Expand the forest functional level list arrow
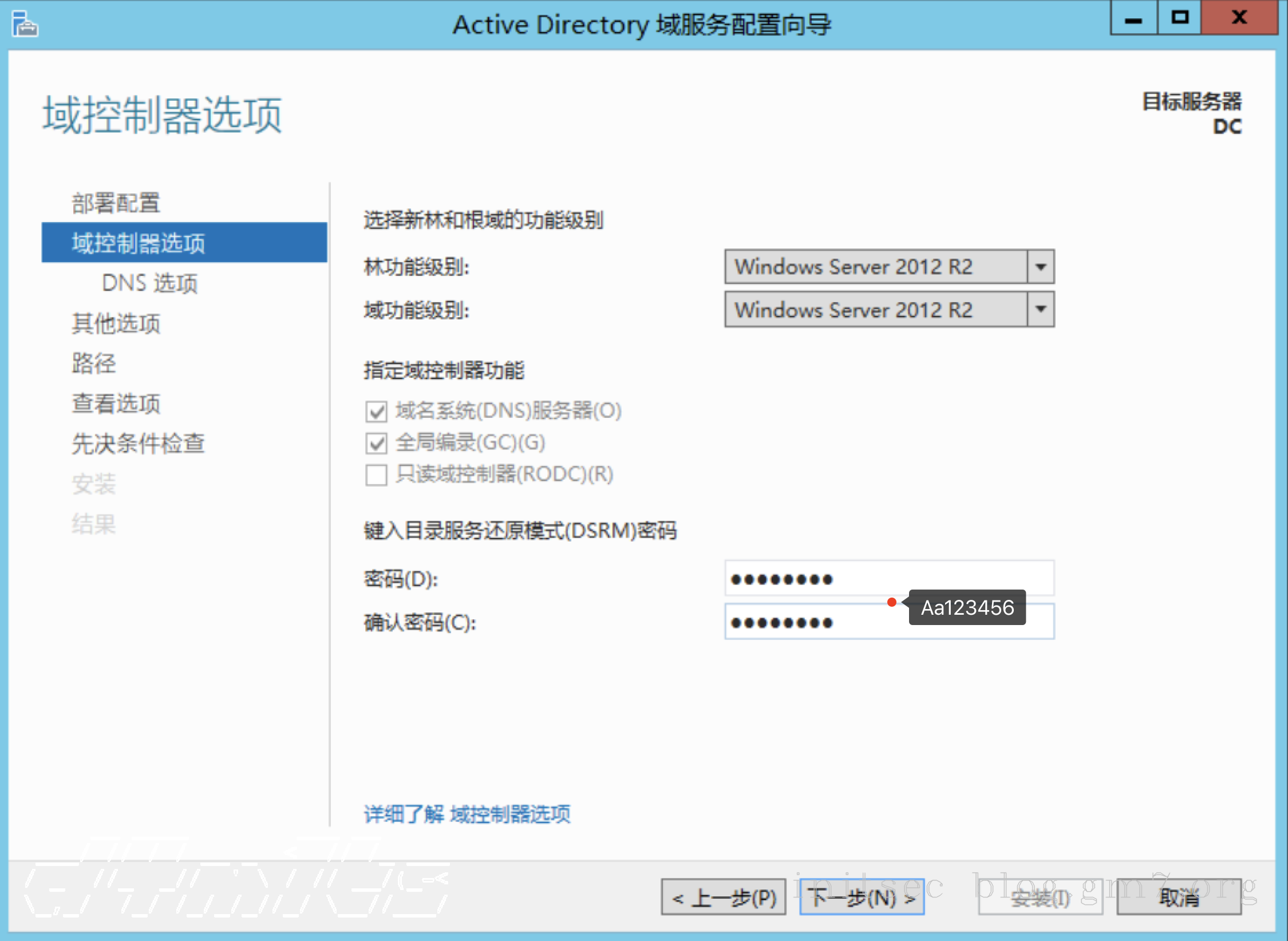 pyautogui.click(x=1041, y=266)
